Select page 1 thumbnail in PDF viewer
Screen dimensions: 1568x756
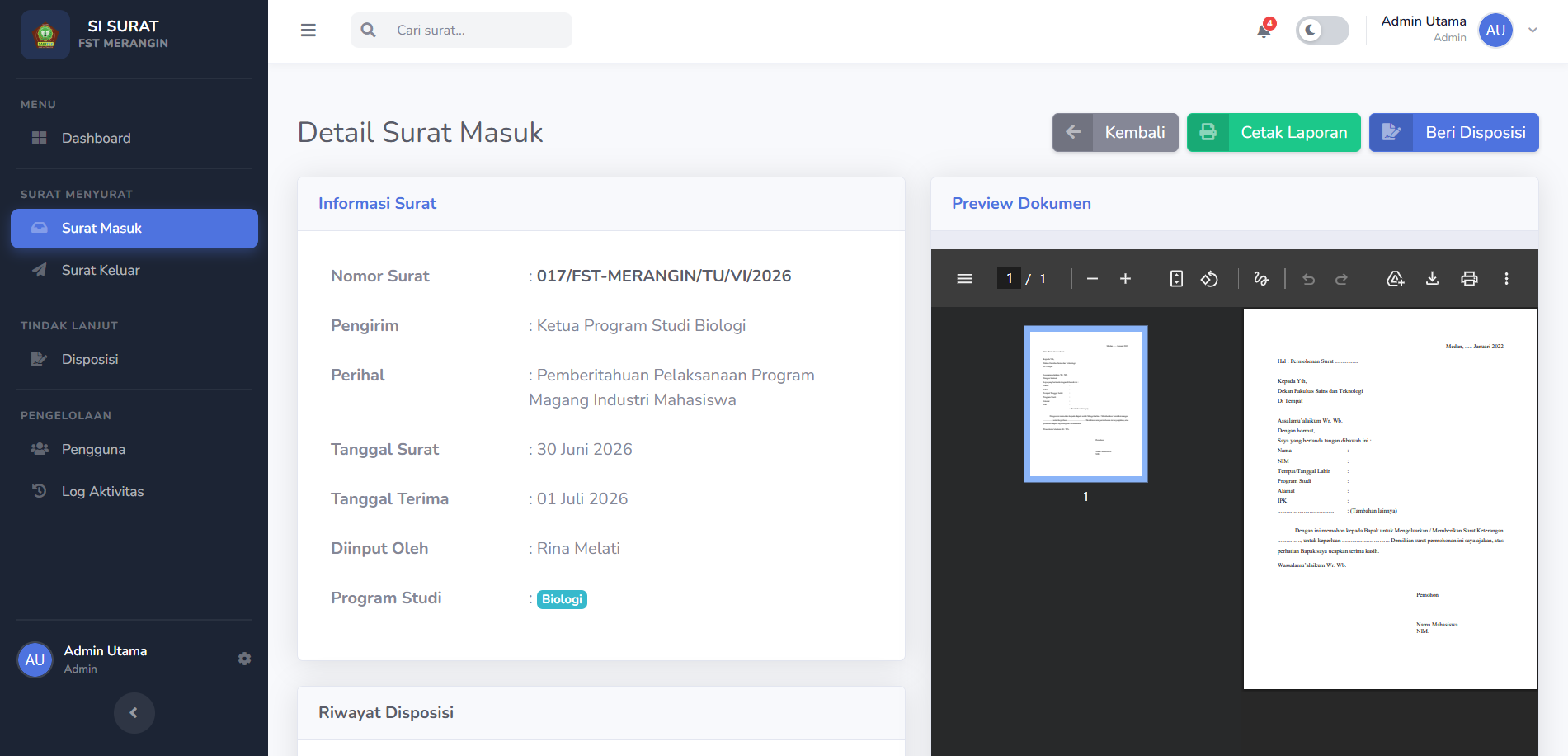click(x=1085, y=404)
